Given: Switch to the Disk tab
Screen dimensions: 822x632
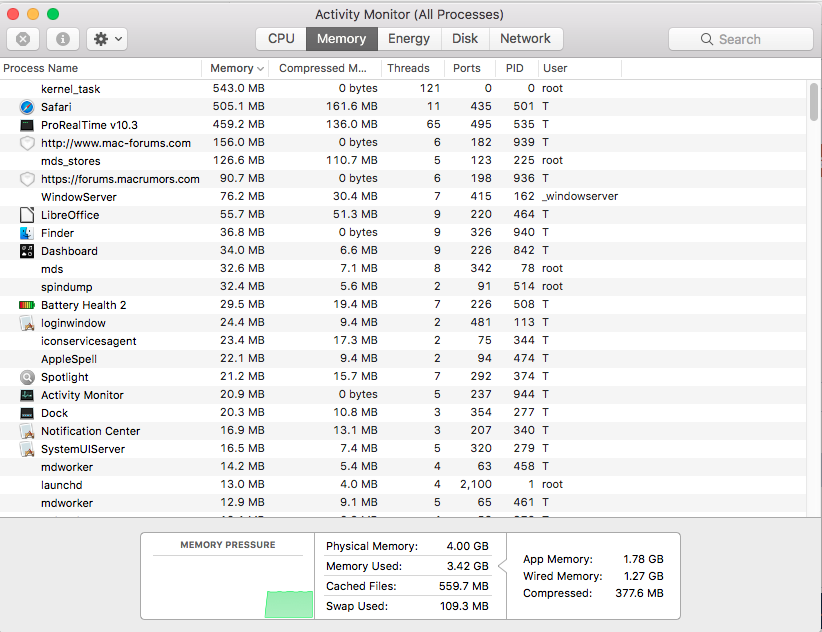Looking at the screenshot, I should point(465,39).
